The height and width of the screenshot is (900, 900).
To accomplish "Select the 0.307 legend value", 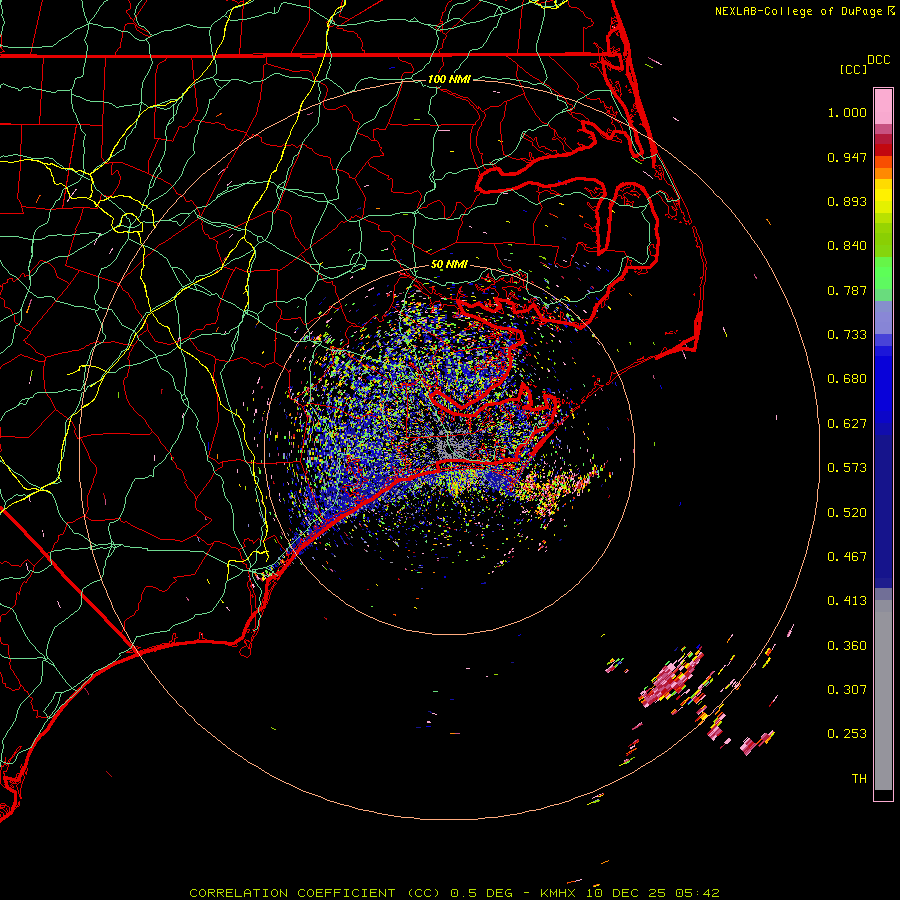I will (847, 690).
